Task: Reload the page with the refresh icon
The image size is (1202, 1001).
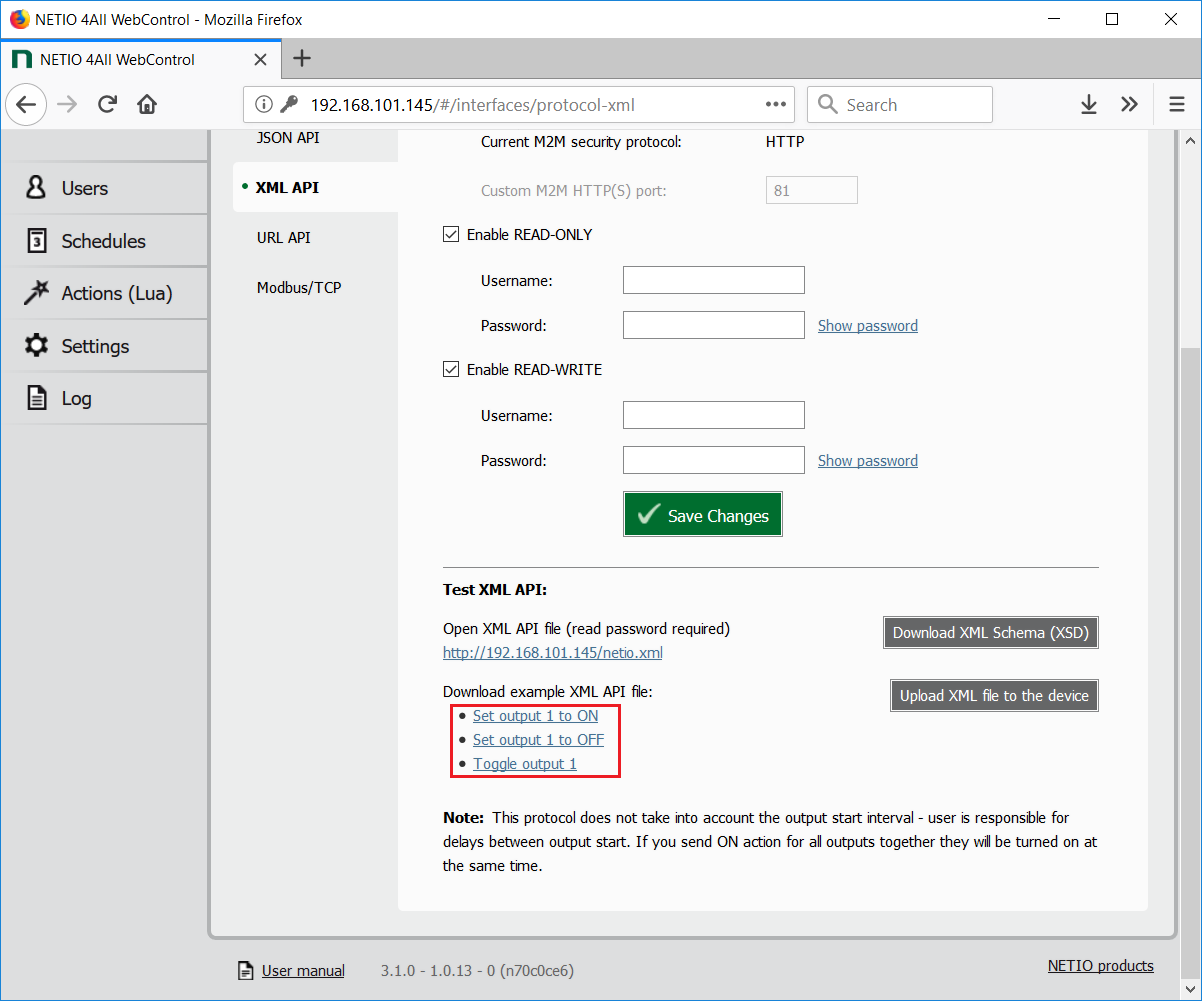Action: tap(108, 105)
